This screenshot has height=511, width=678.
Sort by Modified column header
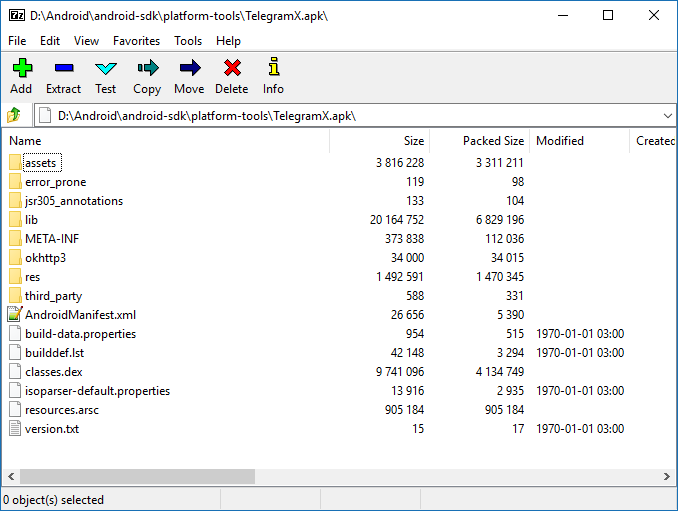click(579, 141)
